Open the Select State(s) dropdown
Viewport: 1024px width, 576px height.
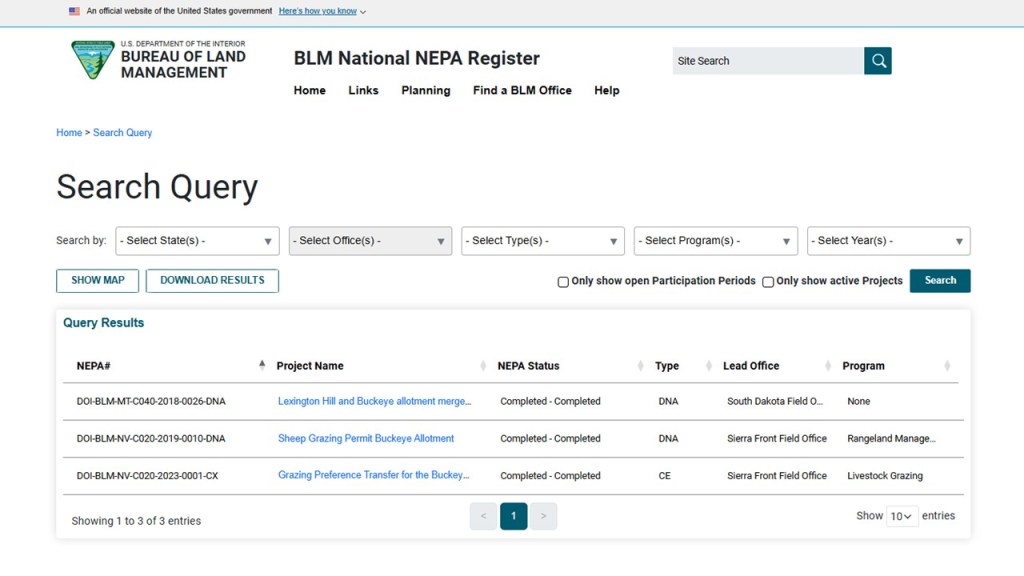[x=197, y=241]
